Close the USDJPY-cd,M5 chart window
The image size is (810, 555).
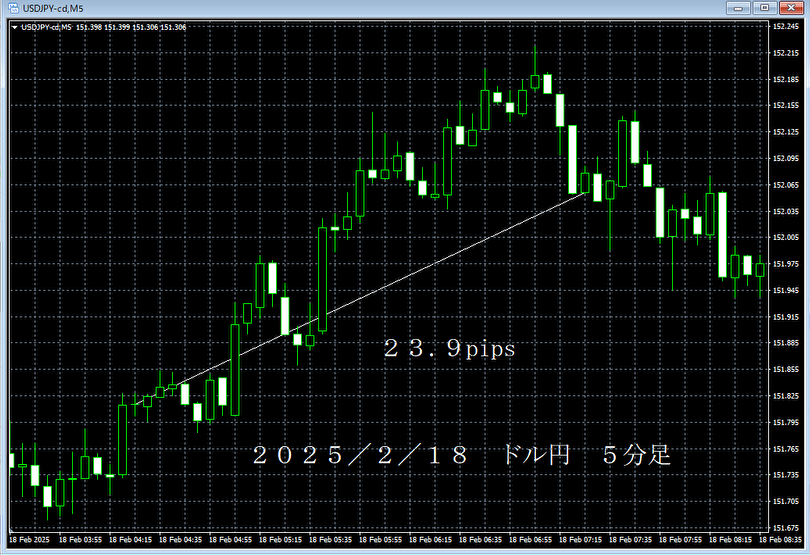tap(791, 8)
